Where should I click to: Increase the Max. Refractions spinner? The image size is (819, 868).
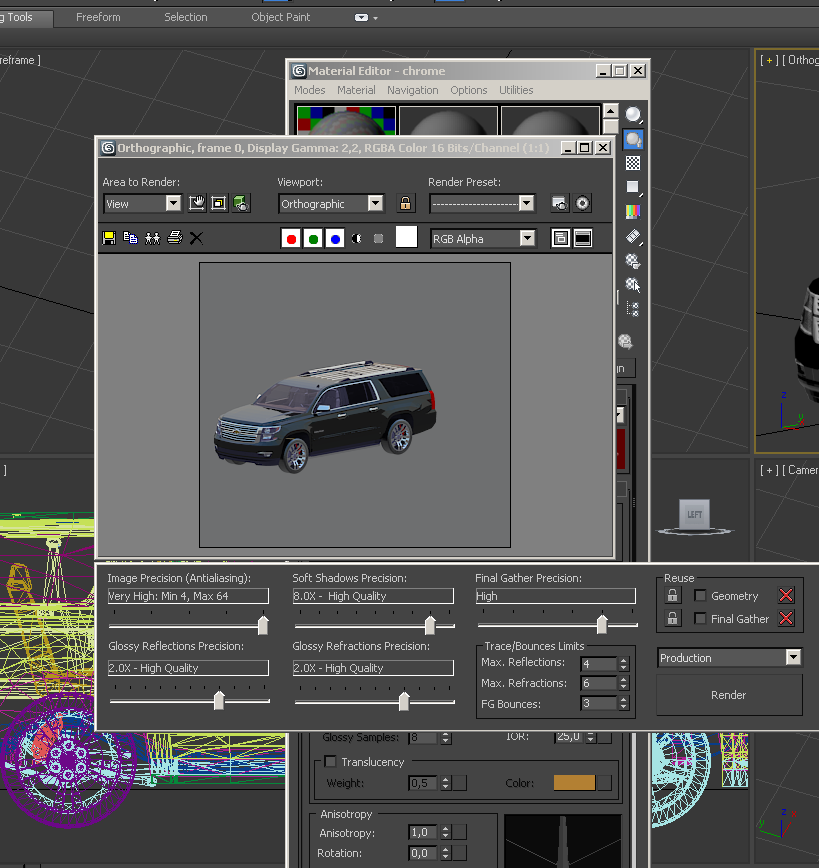(624, 680)
